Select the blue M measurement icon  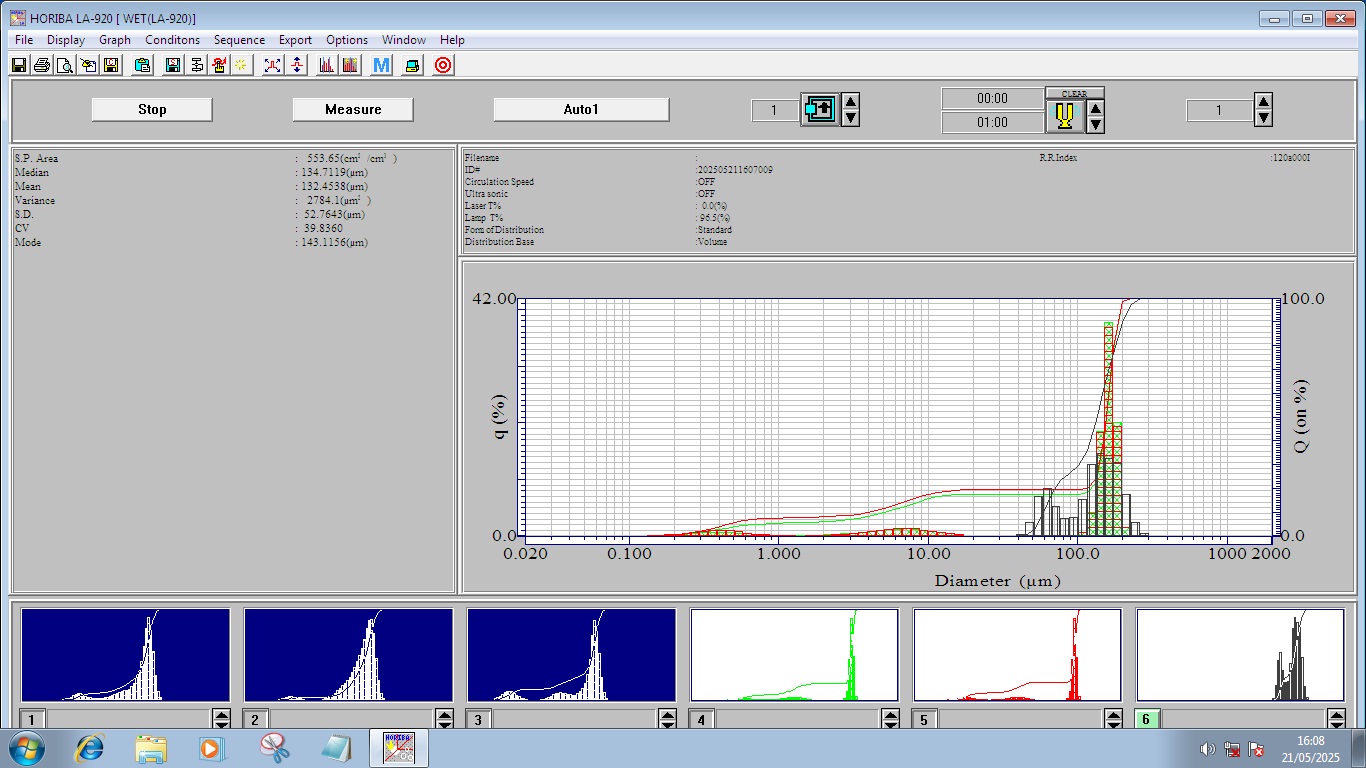click(380, 65)
